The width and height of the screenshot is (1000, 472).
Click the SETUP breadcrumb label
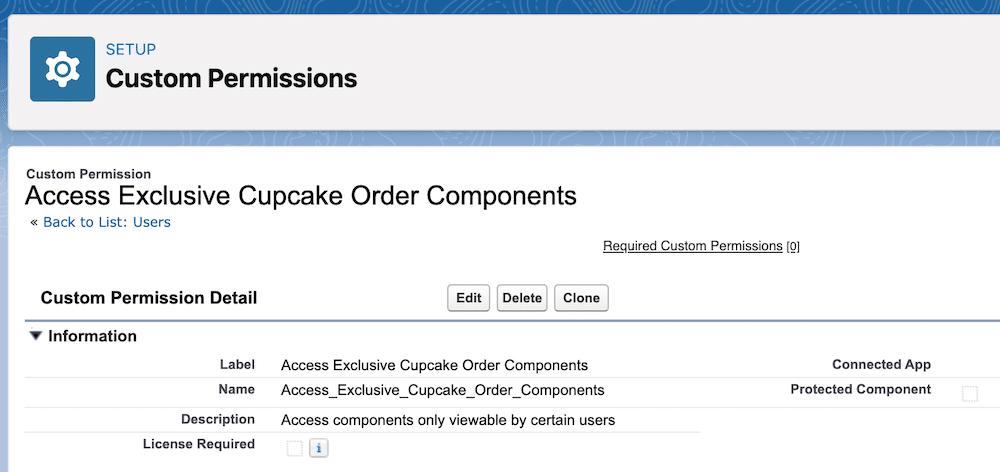tap(131, 49)
